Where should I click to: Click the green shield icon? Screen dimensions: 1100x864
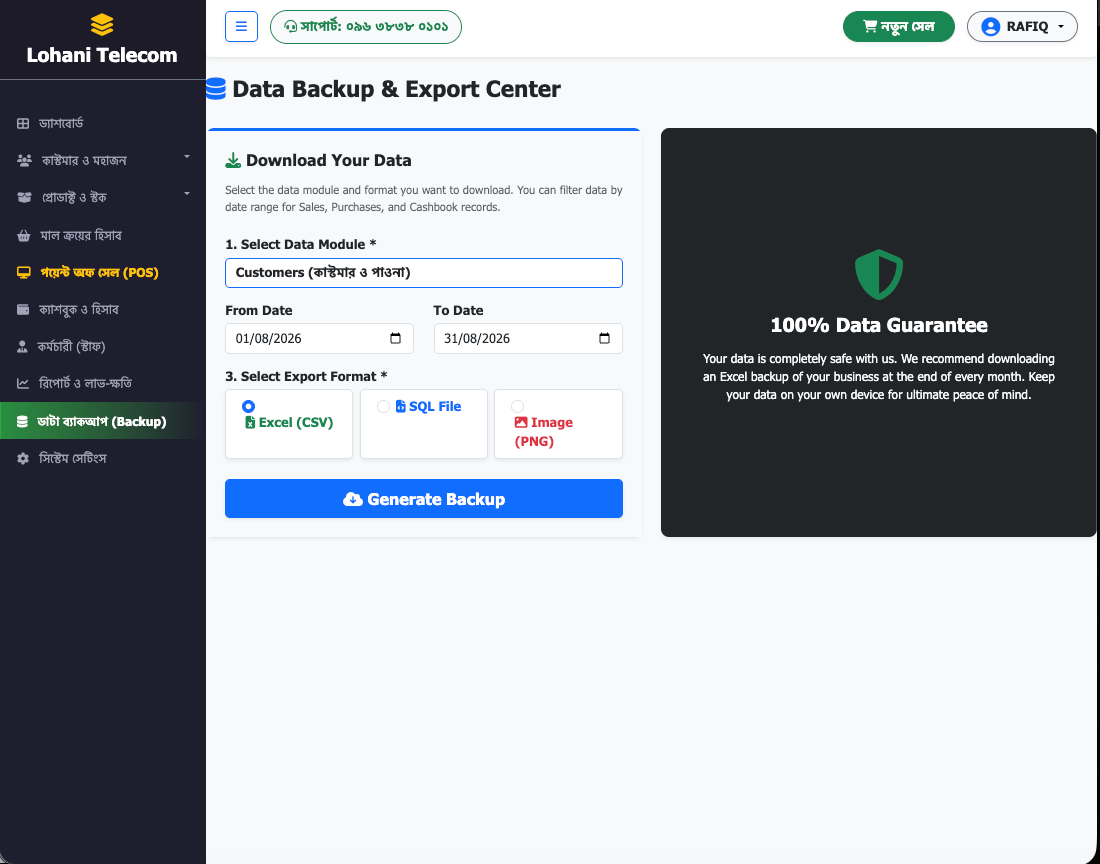[878, 274]
